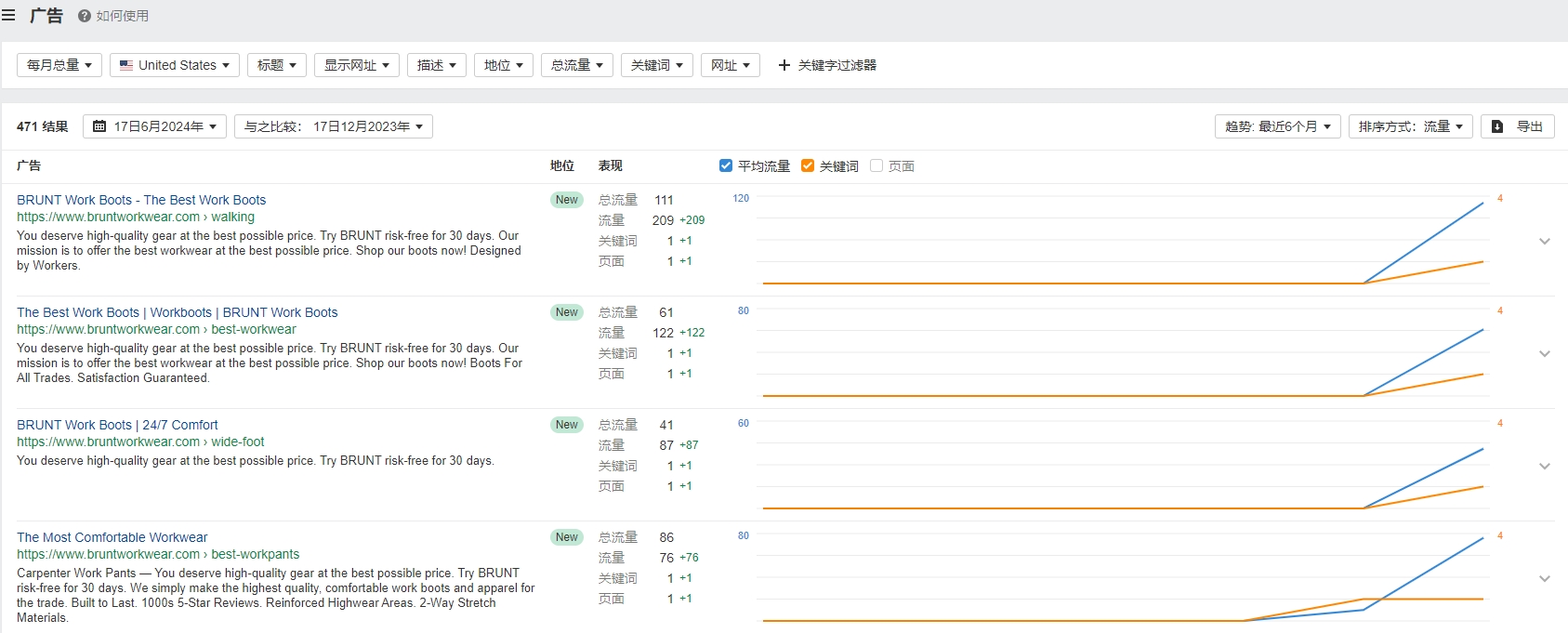This screenshot has width=1568, height=633.
Task: Expand the walking ad row chevron
Action: pyautogui.click(x=1545, y=241)
